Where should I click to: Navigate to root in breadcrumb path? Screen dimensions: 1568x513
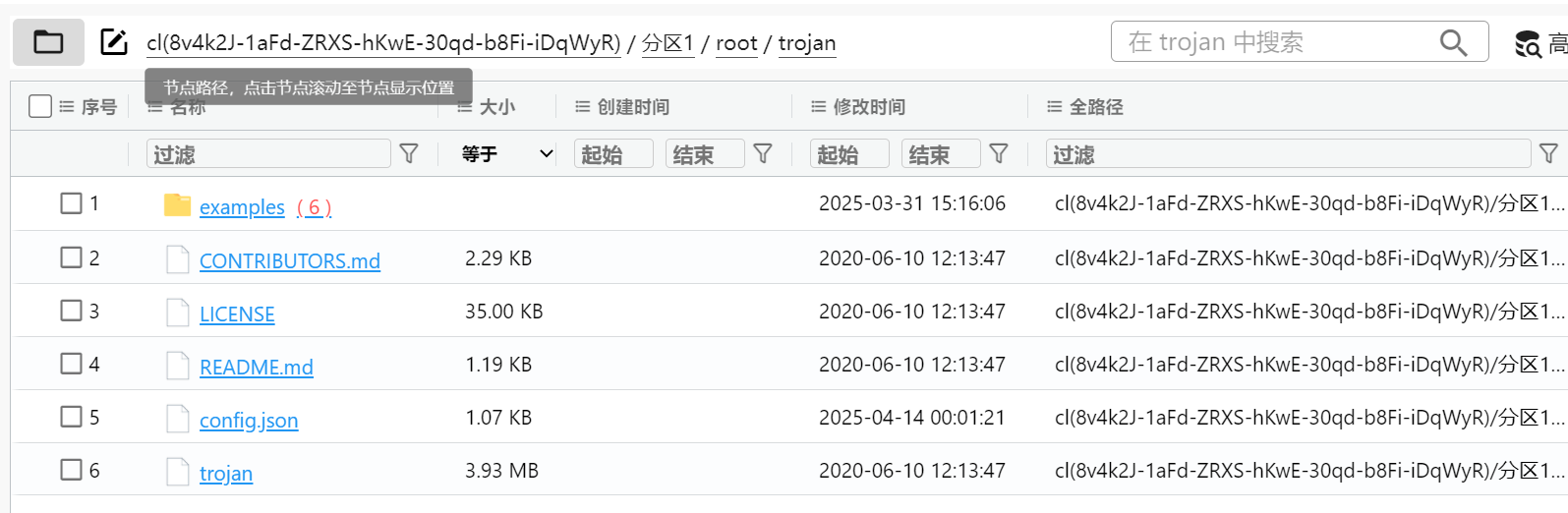(x=736, y=43)
